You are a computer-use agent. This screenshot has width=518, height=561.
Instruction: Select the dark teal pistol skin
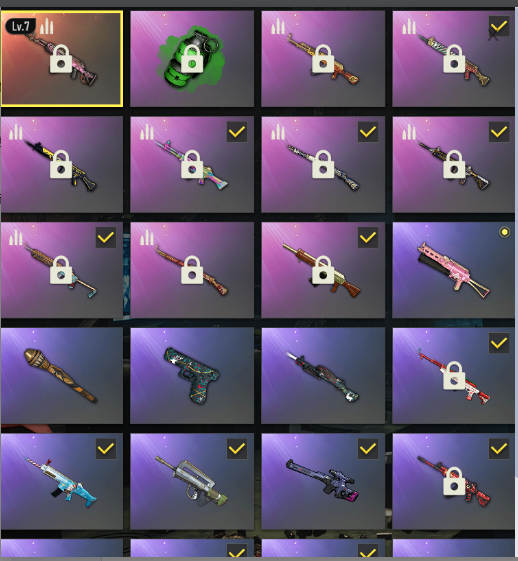(192, 376)
